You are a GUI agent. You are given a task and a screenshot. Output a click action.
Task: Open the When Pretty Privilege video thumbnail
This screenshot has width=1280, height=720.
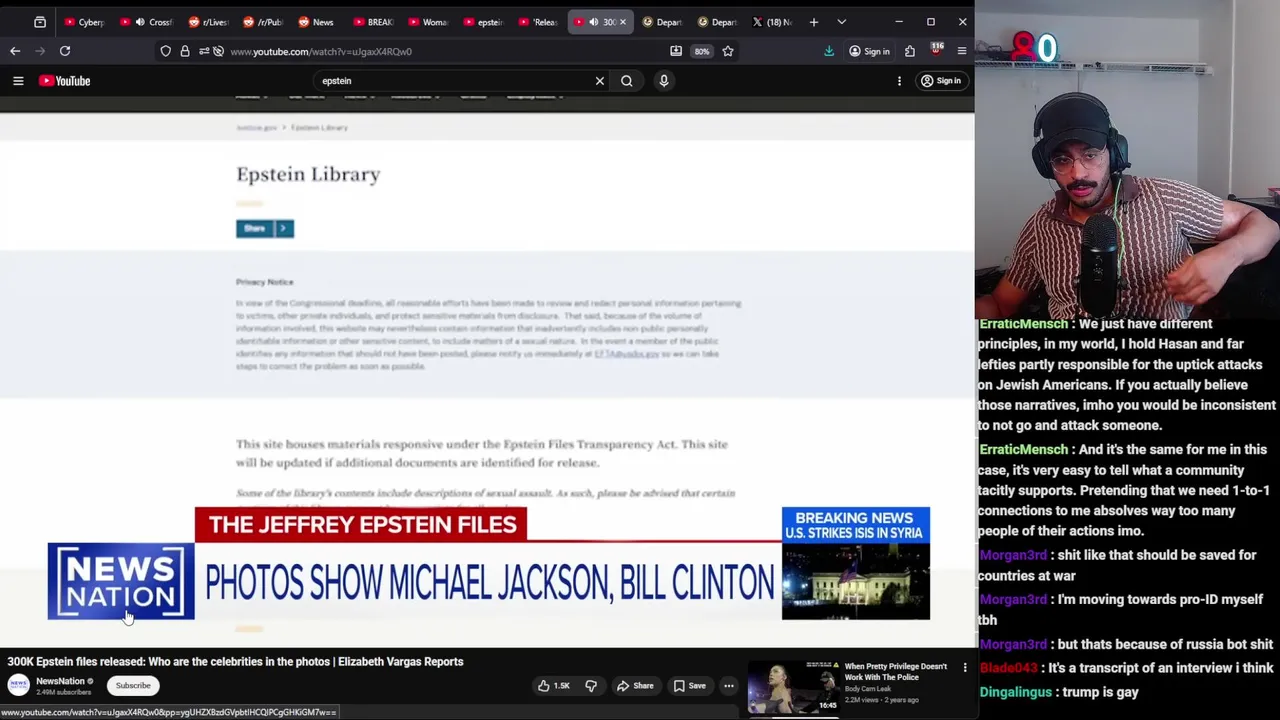794,688
